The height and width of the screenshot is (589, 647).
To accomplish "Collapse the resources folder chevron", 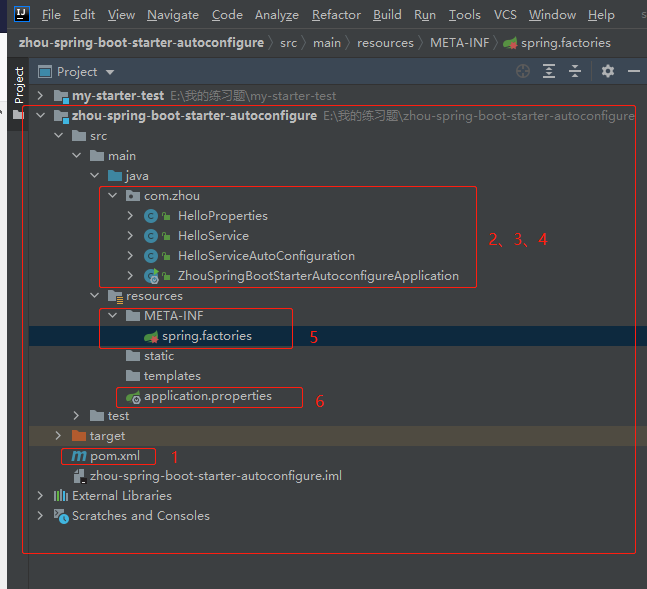I will pyautogui.click(x=94, y=296).
